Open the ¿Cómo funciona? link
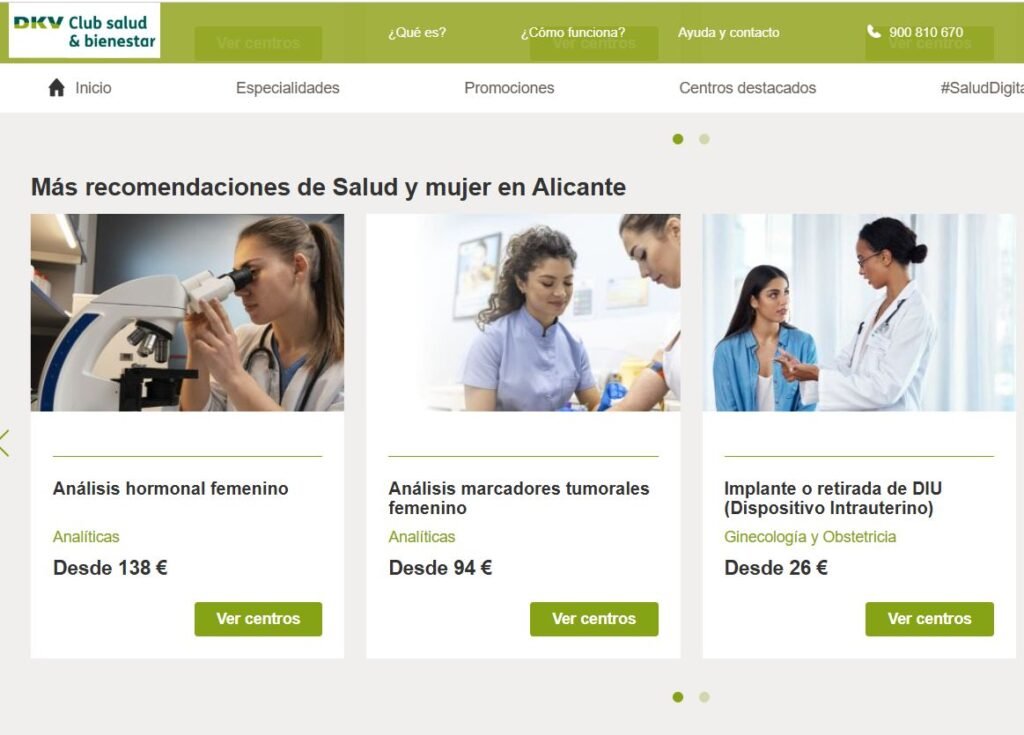 (x=573, y=32)
